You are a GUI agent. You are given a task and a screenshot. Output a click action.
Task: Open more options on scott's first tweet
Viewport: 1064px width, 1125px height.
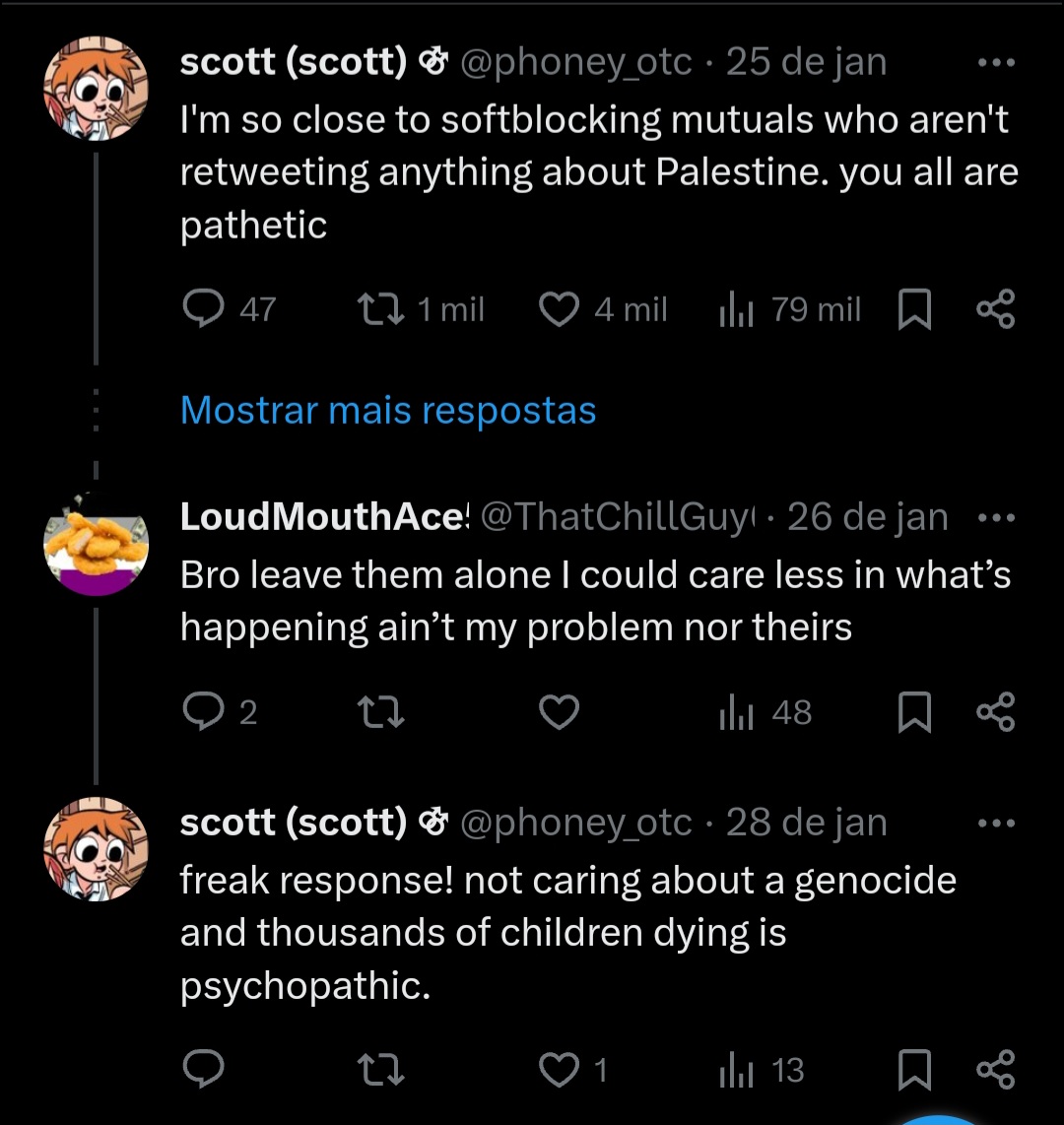995,63
